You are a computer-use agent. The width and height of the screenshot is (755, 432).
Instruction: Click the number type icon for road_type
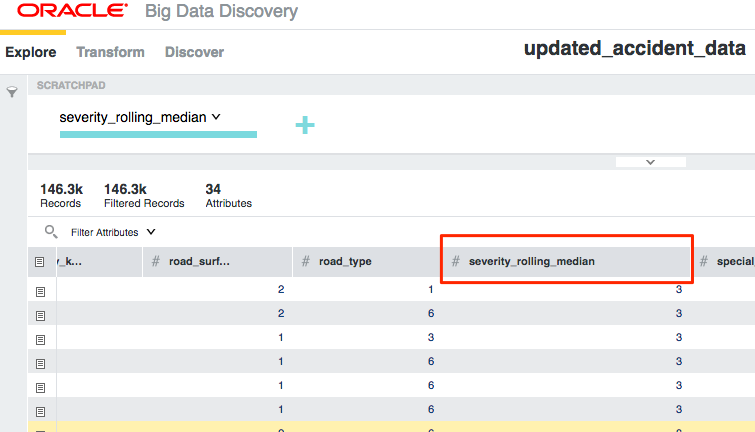click(x=305, y=262)
